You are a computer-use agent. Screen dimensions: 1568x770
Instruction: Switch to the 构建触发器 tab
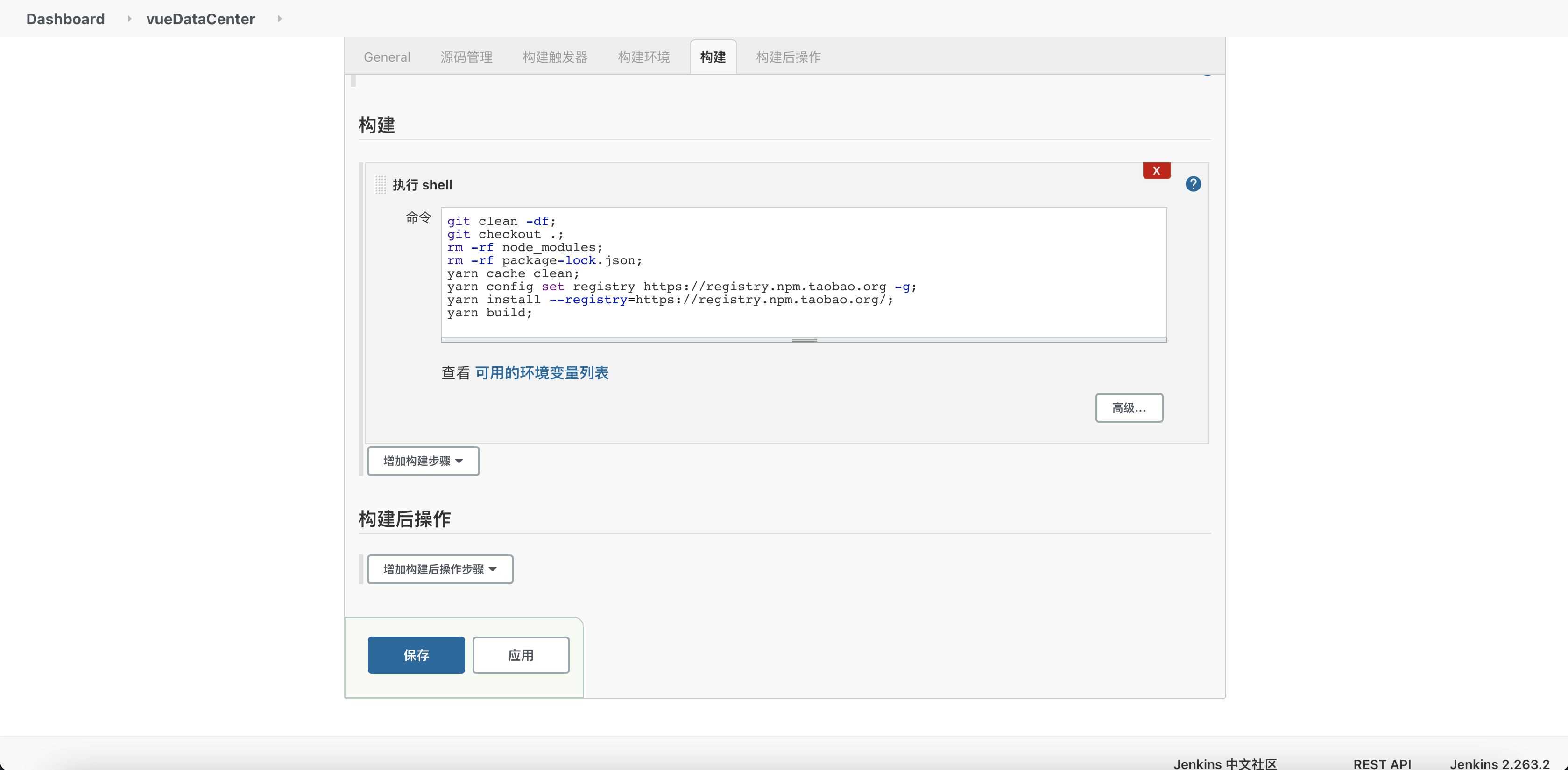pos(555,57)
